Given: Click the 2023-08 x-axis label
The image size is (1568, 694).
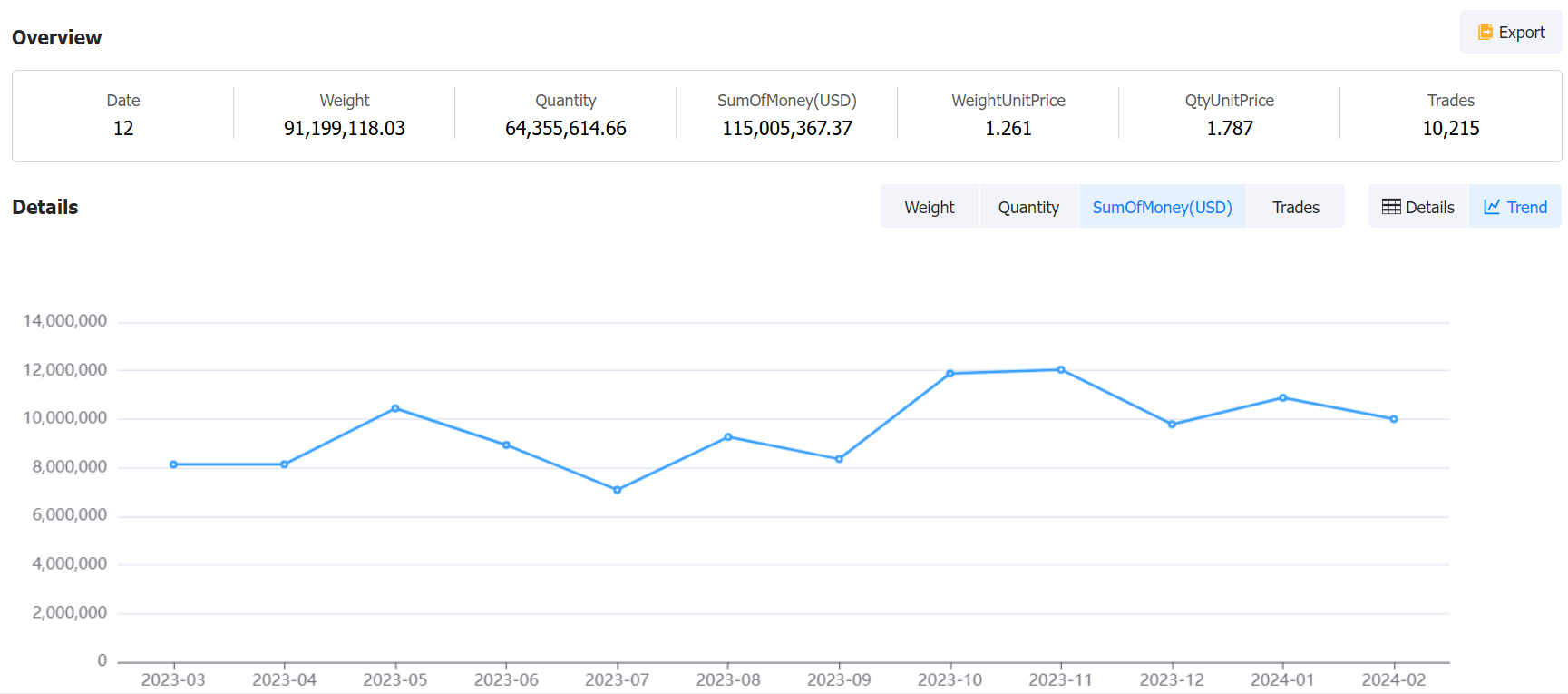Looking at the screenshot, I should tap(728, 679).
